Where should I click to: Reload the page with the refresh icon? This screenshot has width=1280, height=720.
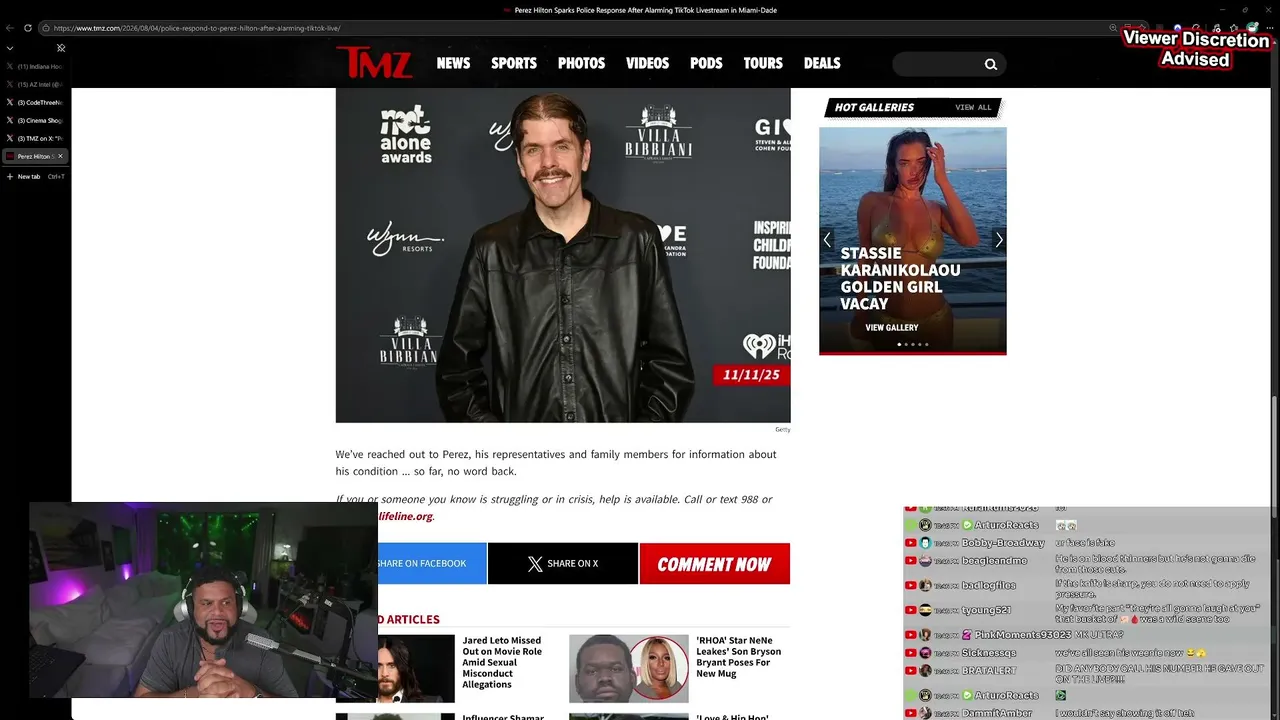27,28
